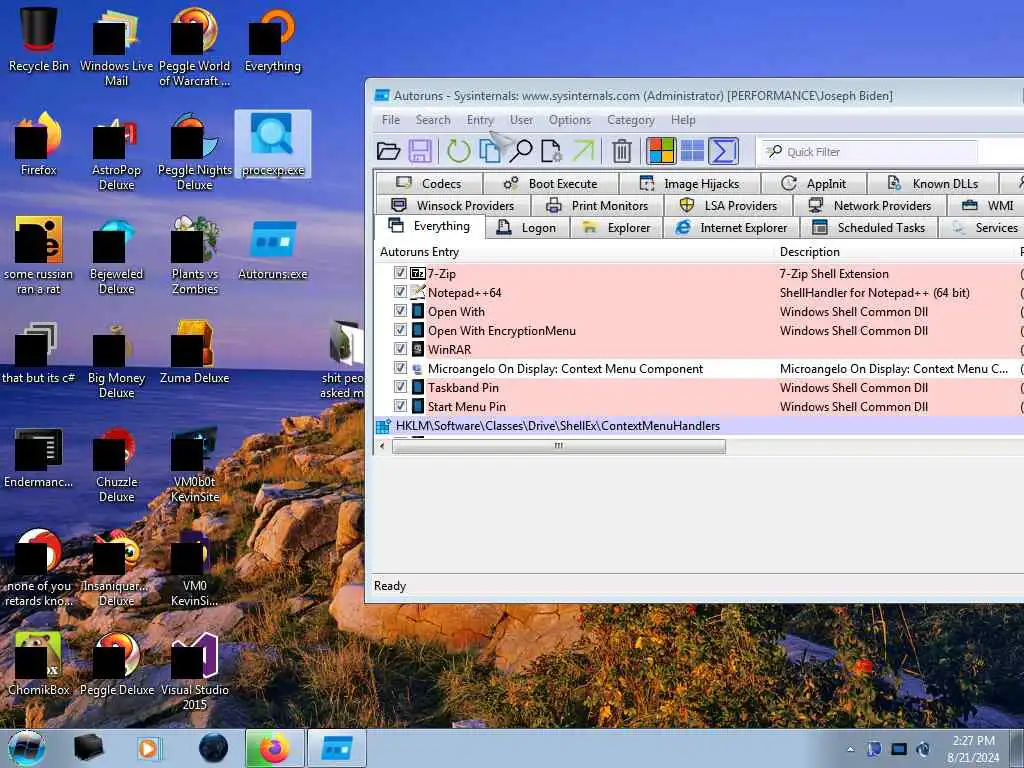This screenshot has height=768, width=1024.
Task: Switch to the Services tab
Action: point(983,228)
